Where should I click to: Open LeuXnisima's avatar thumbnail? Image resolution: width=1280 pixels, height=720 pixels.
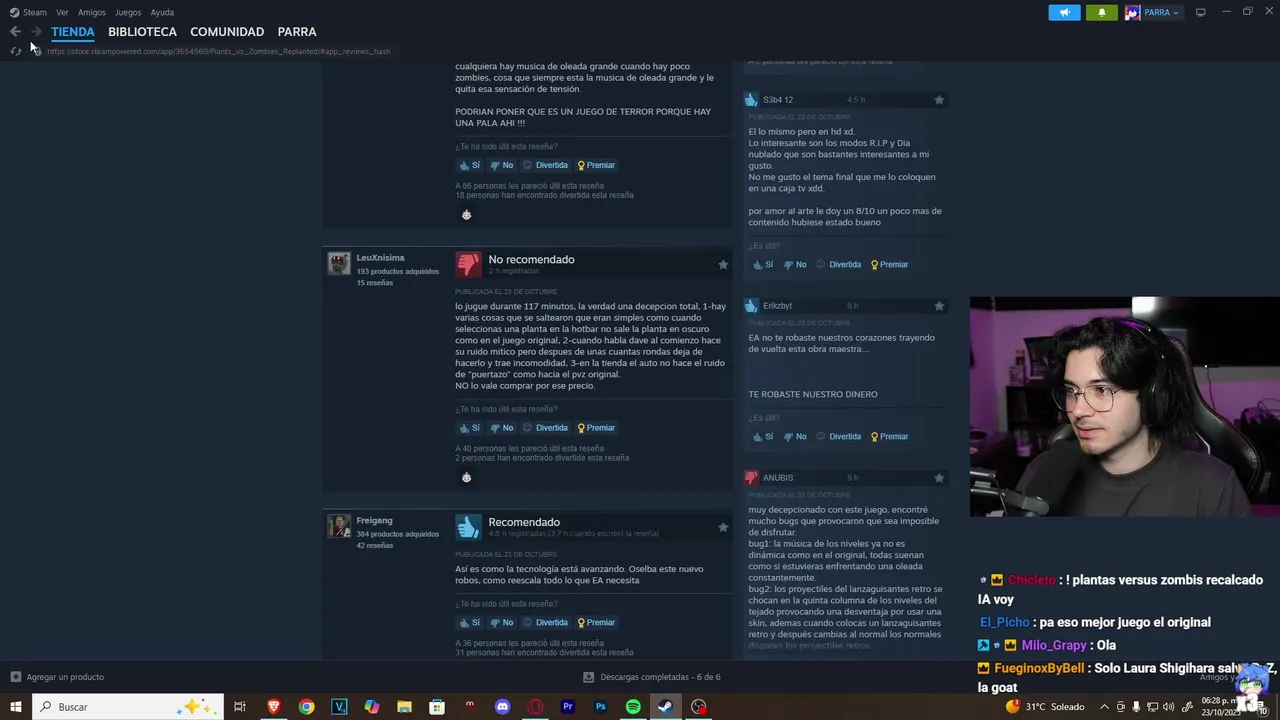tap(339, 263)
